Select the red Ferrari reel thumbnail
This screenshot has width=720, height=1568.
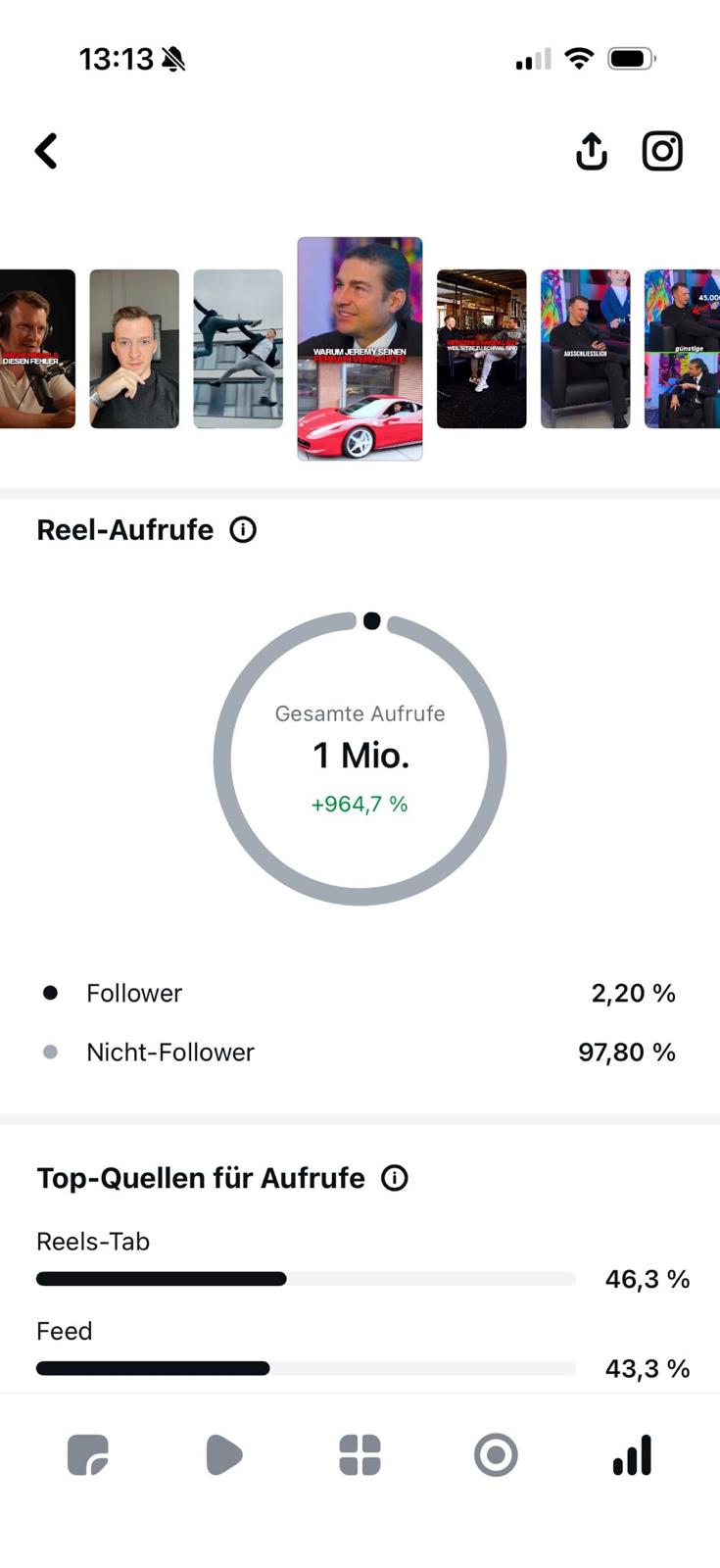(360, 348)
